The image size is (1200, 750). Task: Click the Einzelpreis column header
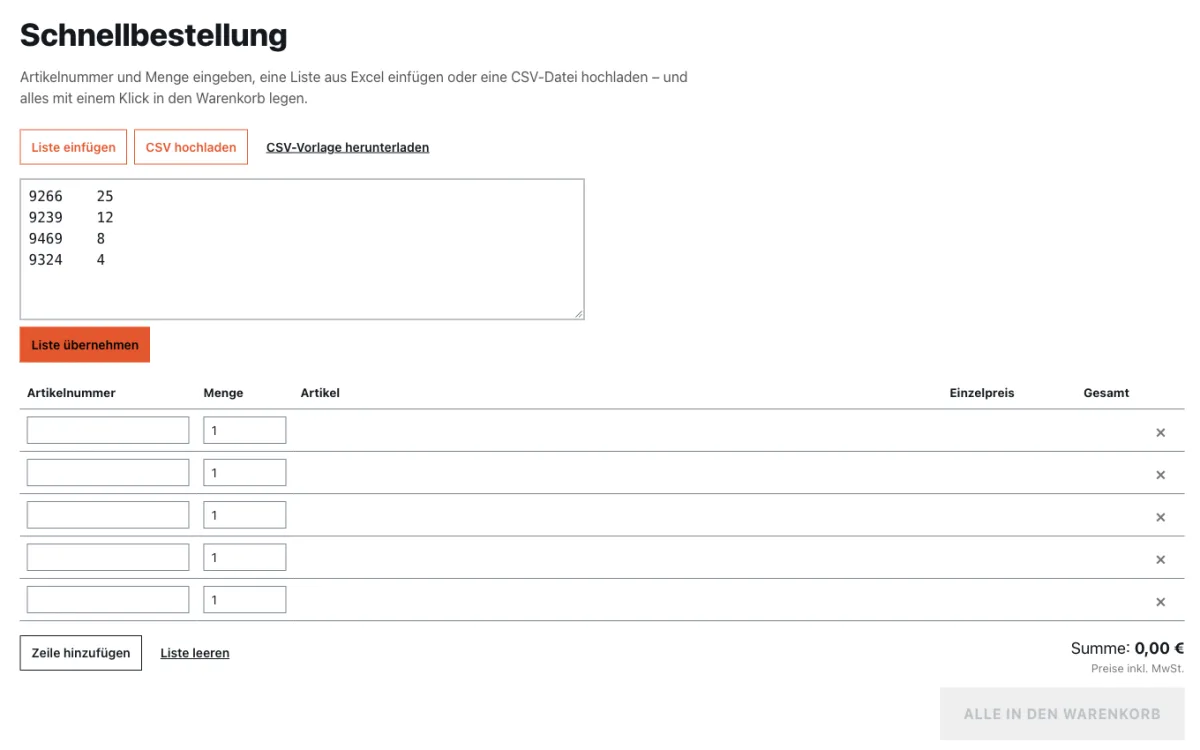(x=982, y=393)
